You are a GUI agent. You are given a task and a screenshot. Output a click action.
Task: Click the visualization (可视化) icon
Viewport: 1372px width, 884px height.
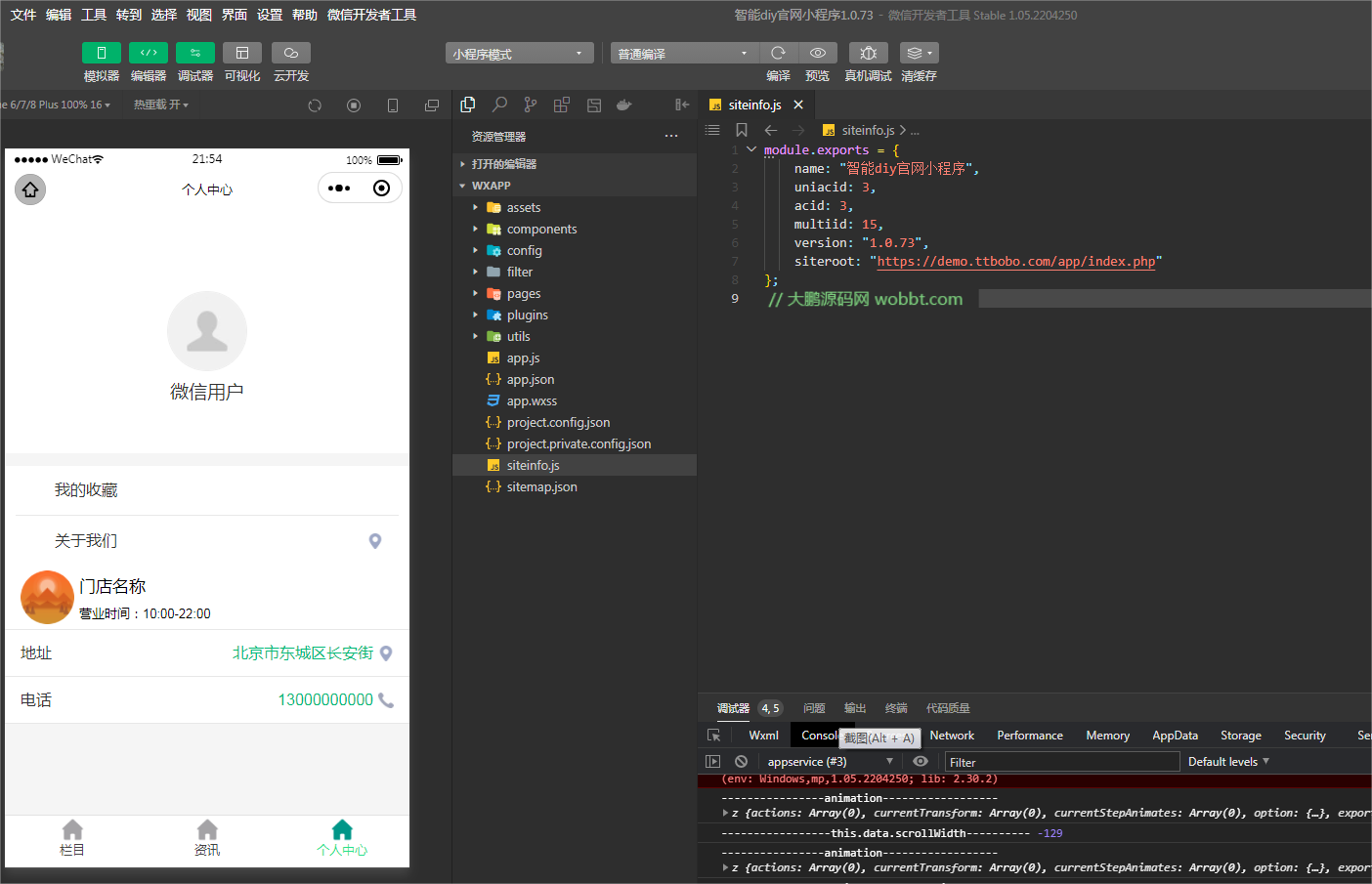(x=241, y=53)
